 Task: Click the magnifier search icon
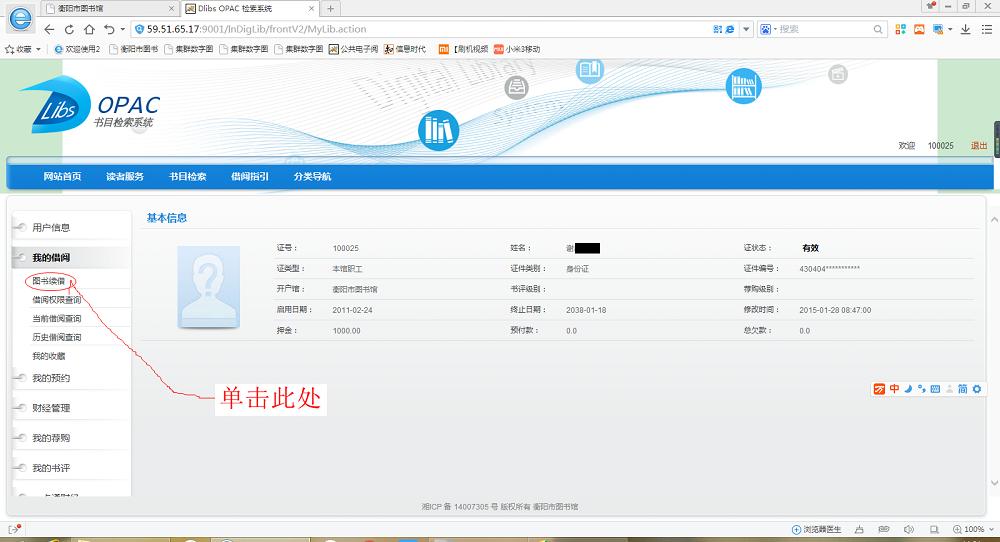(878, 29)
